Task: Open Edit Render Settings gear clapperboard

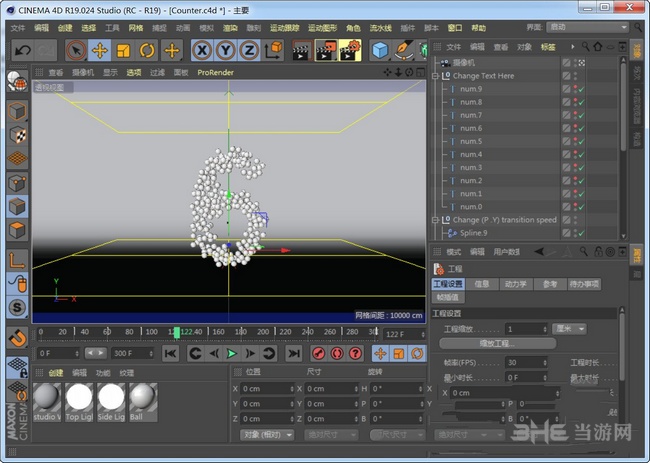Action: 350,51
